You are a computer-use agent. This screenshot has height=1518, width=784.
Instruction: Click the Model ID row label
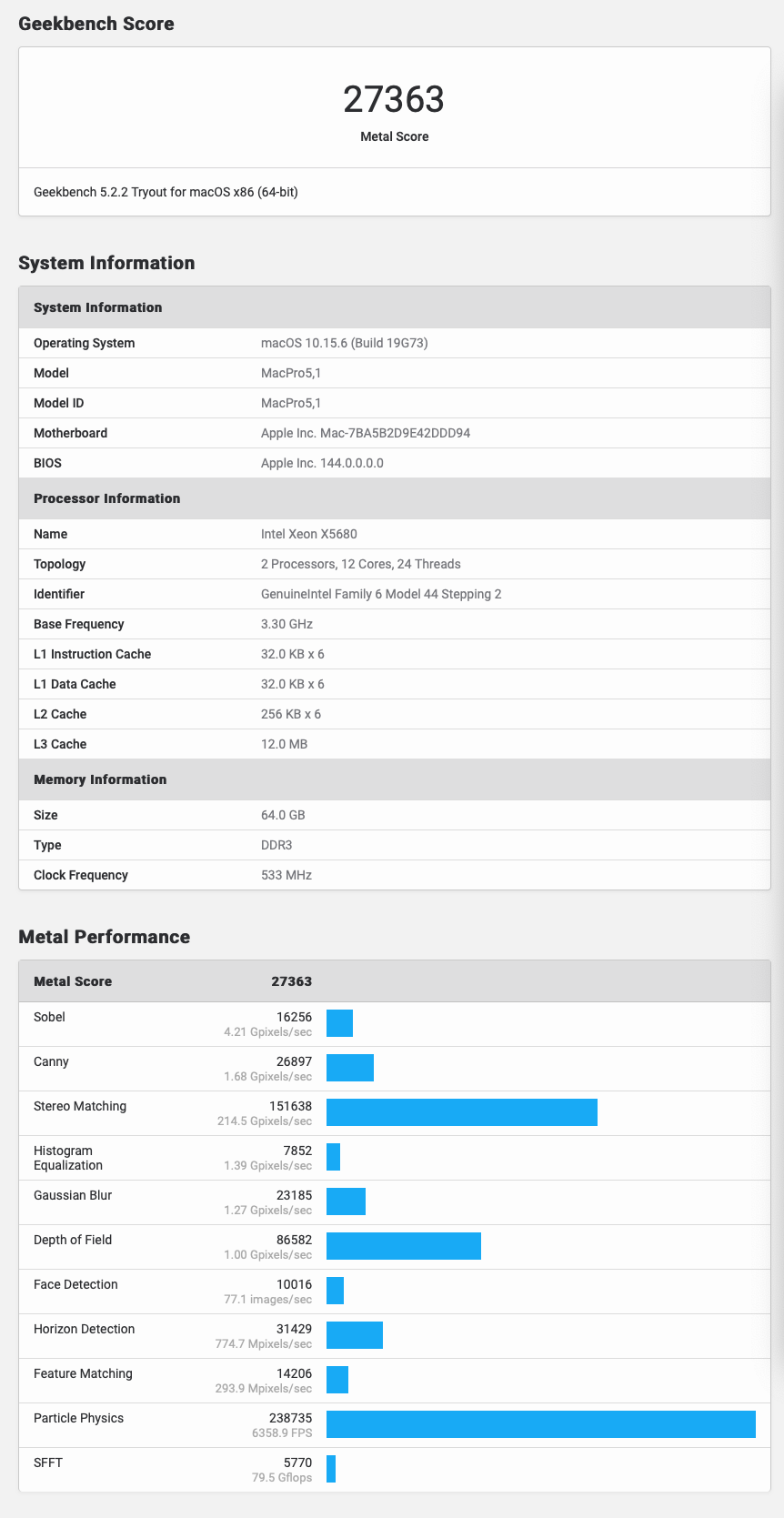(x=58, y=403)
